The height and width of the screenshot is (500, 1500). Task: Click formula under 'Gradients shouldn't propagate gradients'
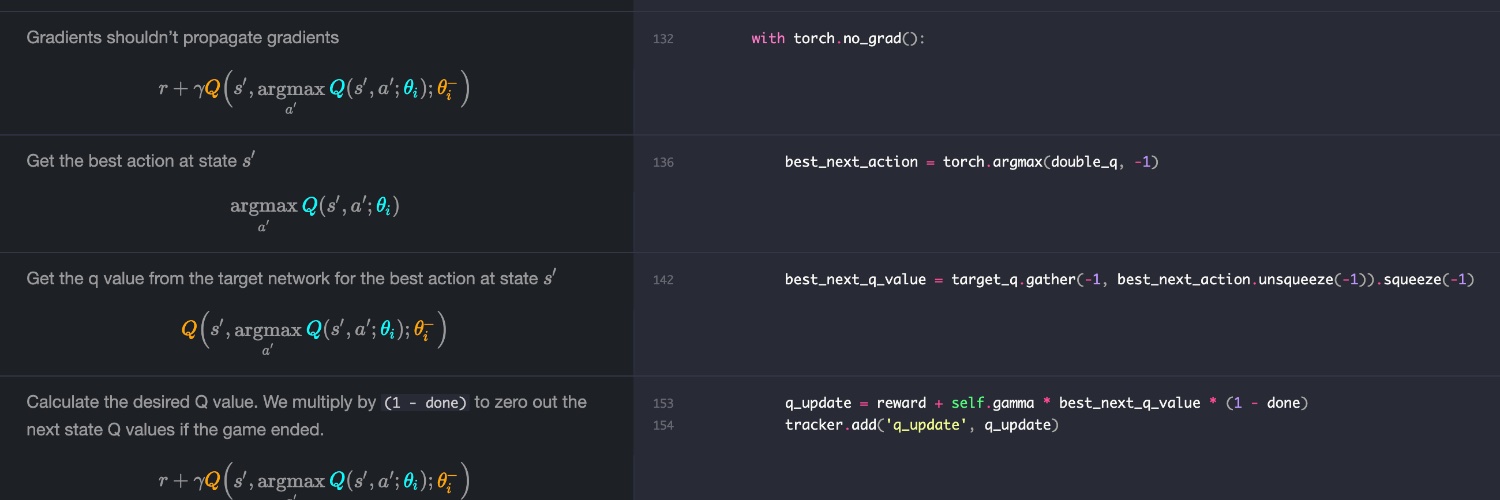pyautogui.click(x=314, y=92)
